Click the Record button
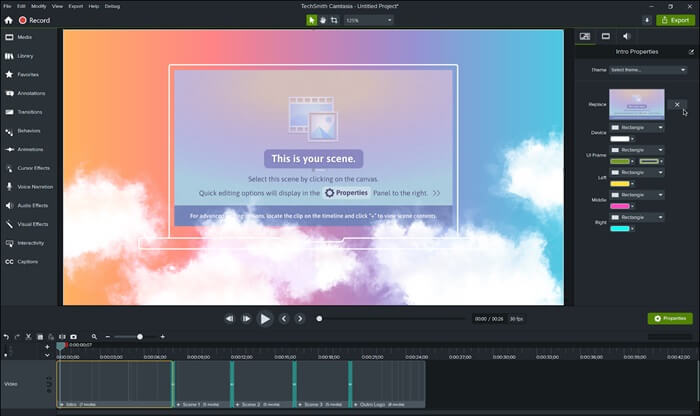The width and height of the screenshot is (700, 416). (34, 20)
